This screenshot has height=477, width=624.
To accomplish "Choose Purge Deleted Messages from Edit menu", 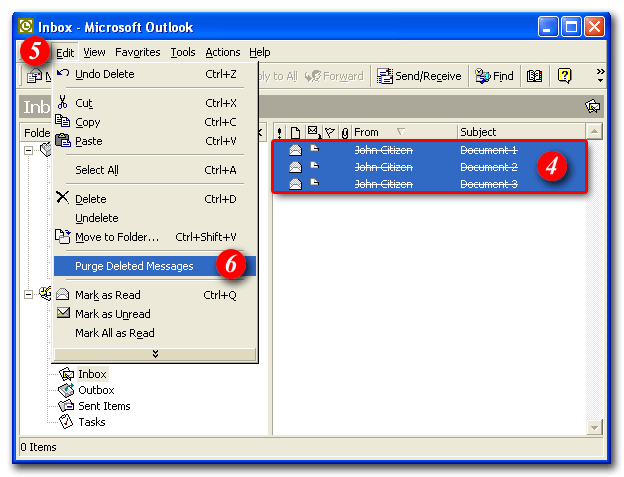I will pos(134,266).
